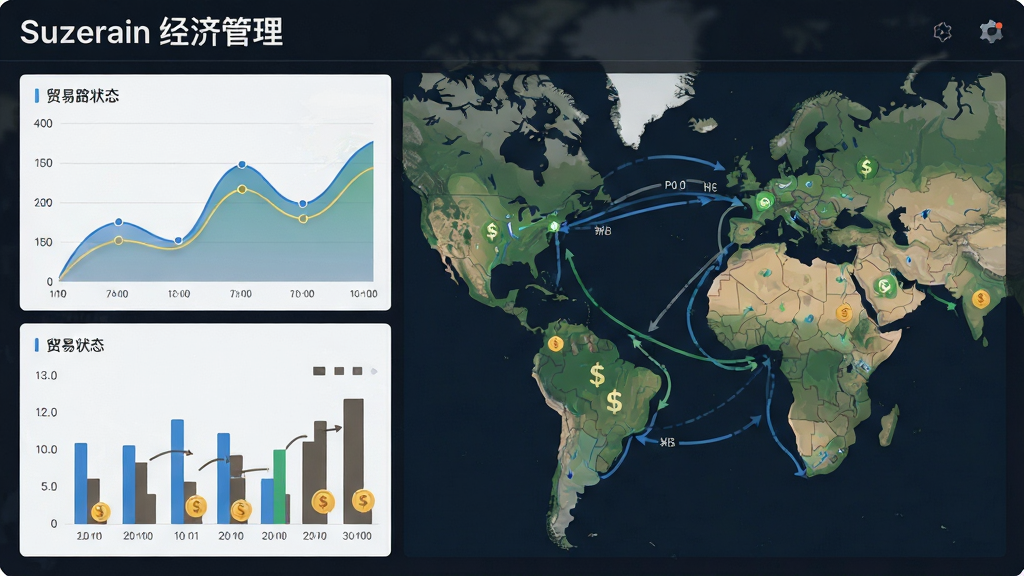
Task: Select gold coin on northern South America
Action: click(x=555, y=344)
